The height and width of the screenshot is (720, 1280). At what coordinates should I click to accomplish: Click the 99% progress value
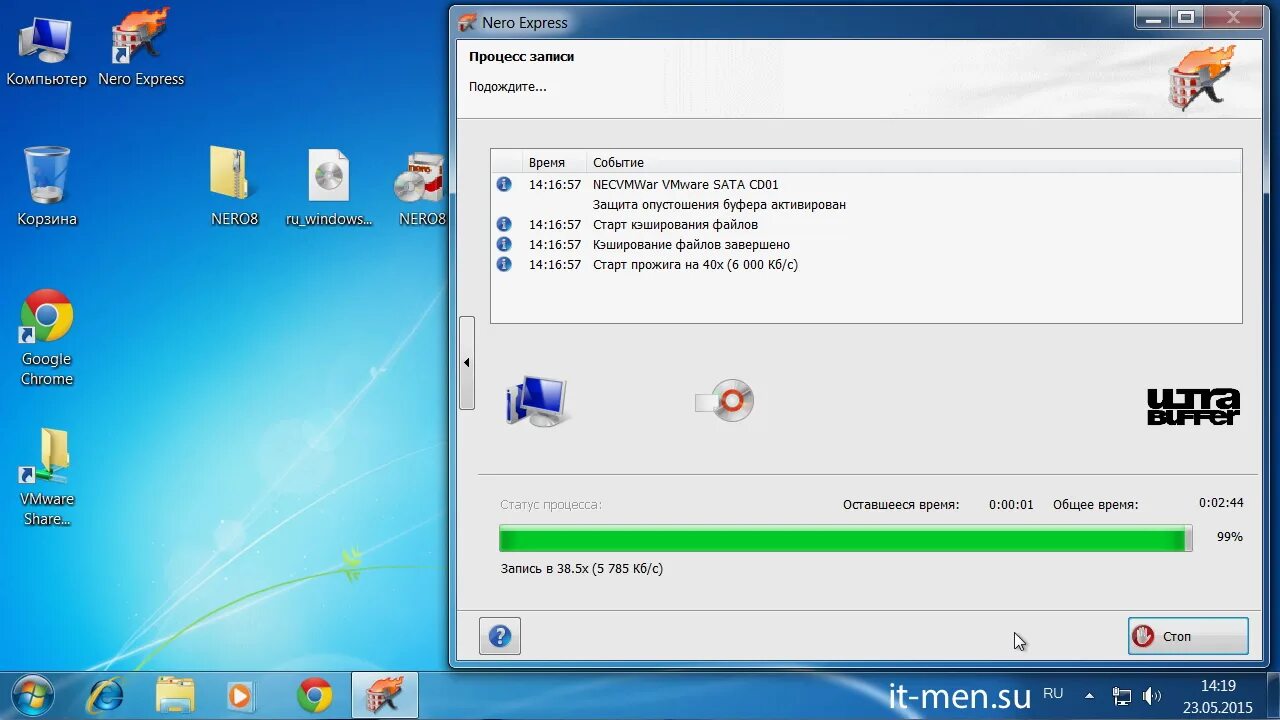(x=1229, y=537)
